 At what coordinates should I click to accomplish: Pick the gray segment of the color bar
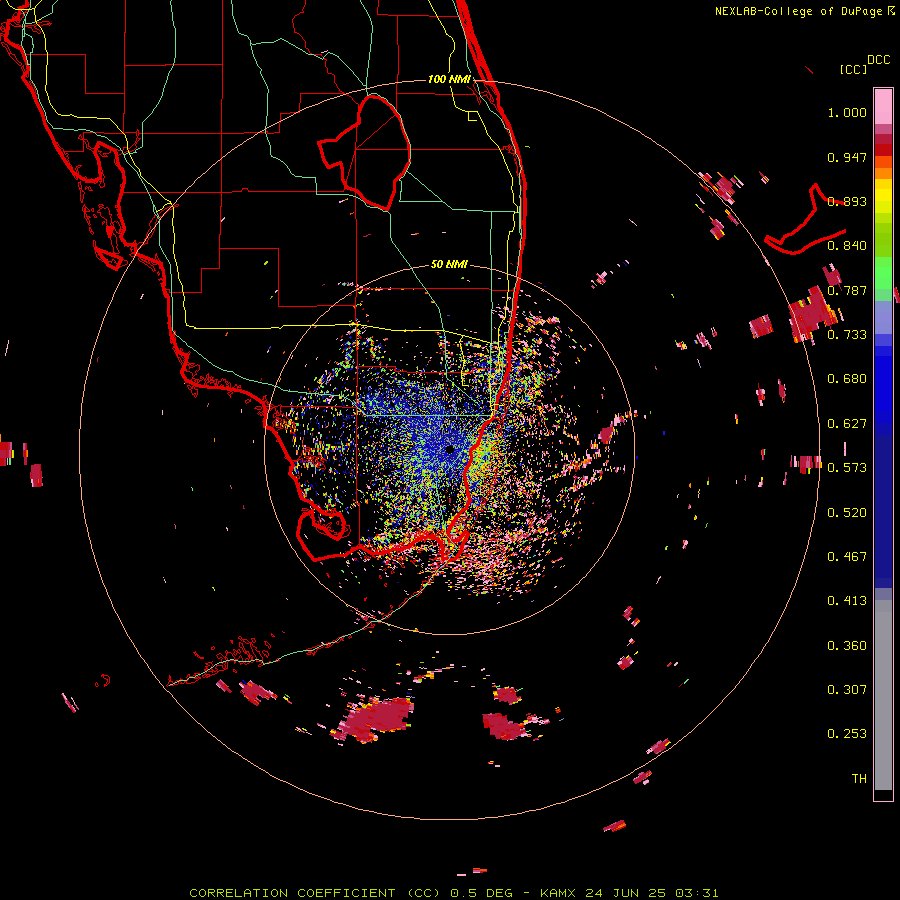(883, 695)
